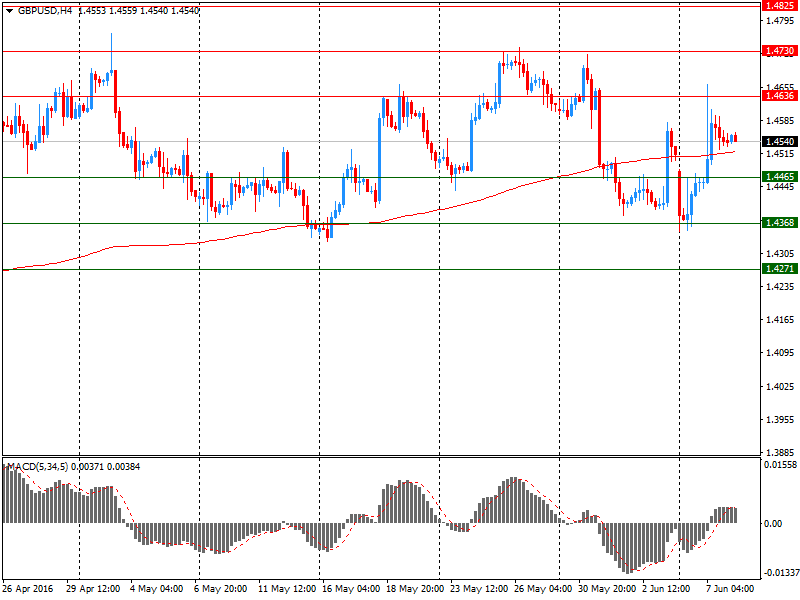This screenshot has width=800, height=600.
Task: Select the MACD(5,34,5) indicator label
Action: [x=38, y=466]
